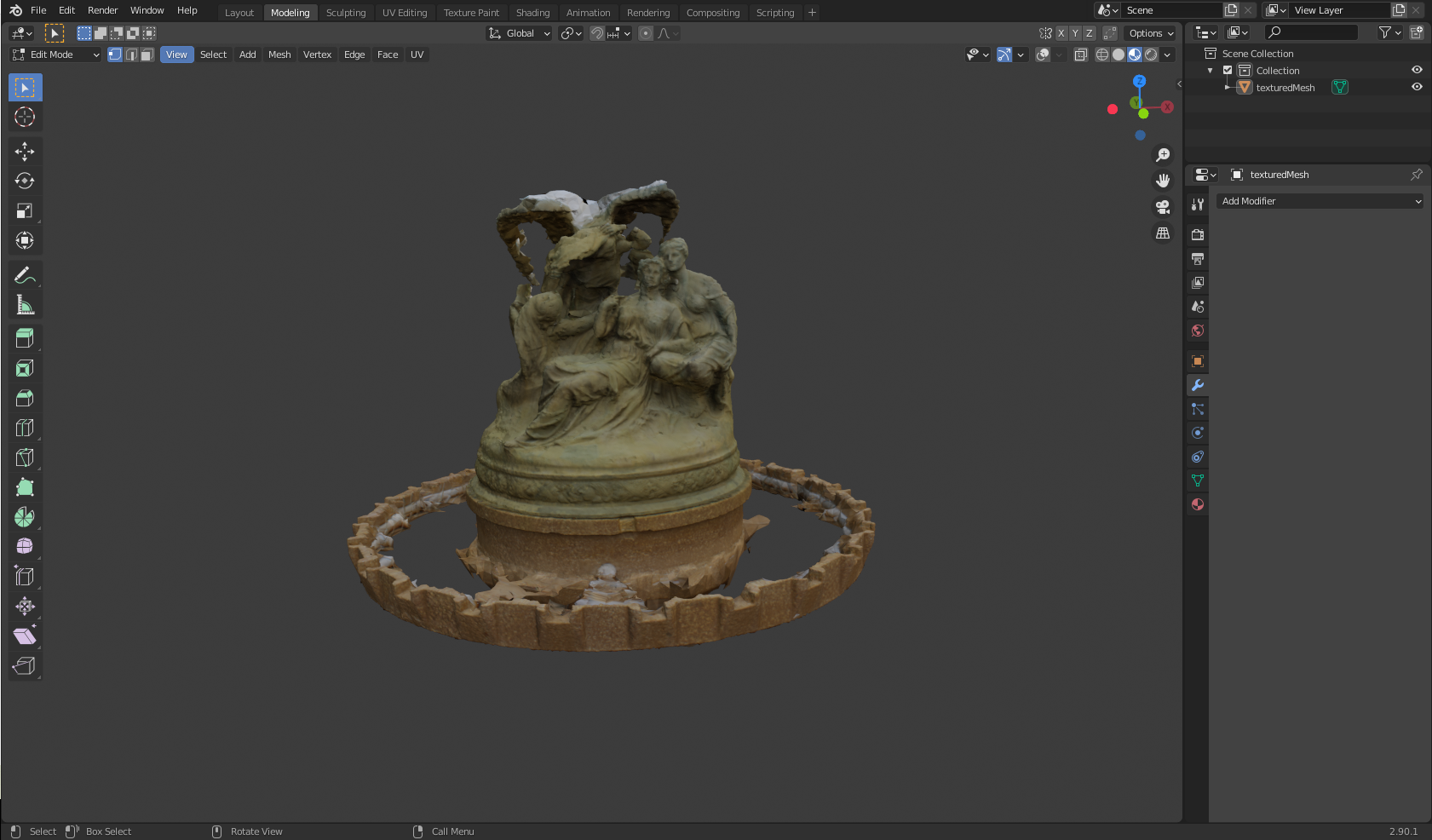
Task: Select the Measure tool
Action: pyautogui.click(x=25, y=305)
